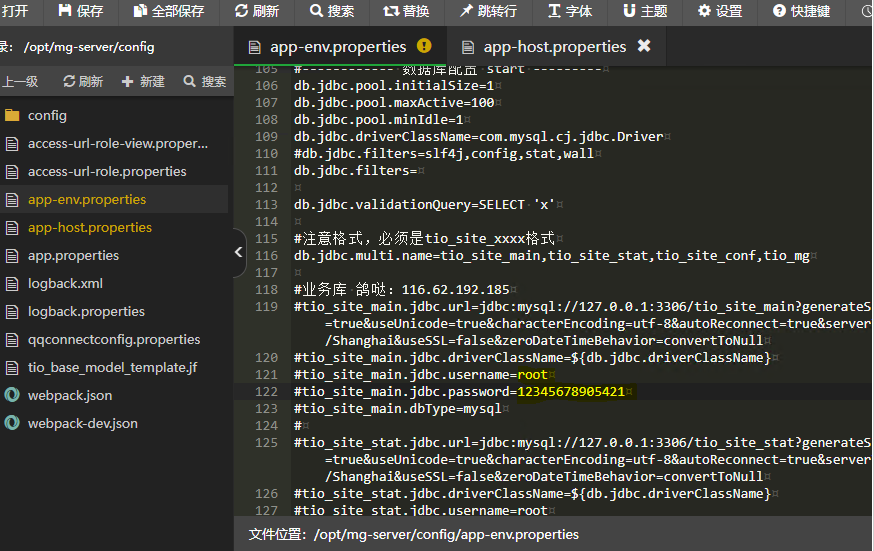Refresh the file list panel (刷新)
The width and height of the screenshot is (874, 551).
point(83,81)
